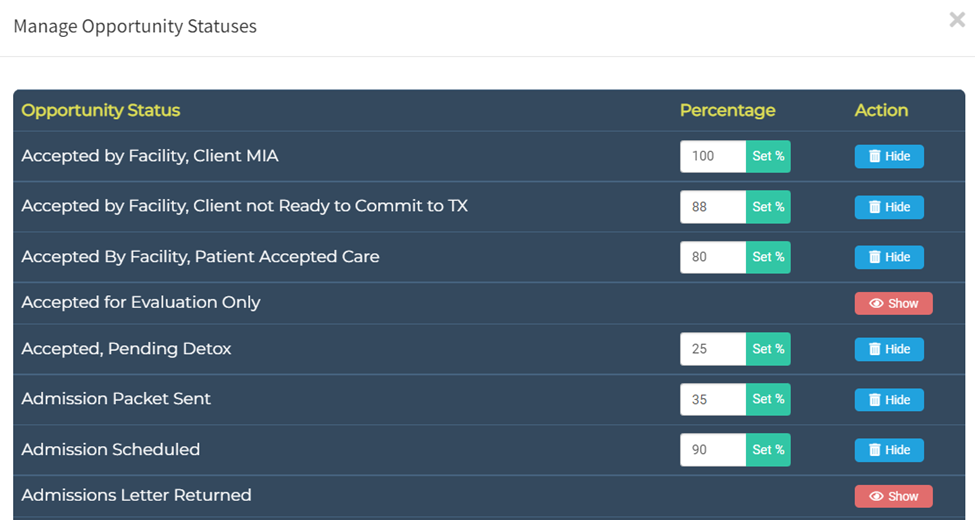
Task: Edit the percentage field showing 88
Action: click(x=713, y=207)
